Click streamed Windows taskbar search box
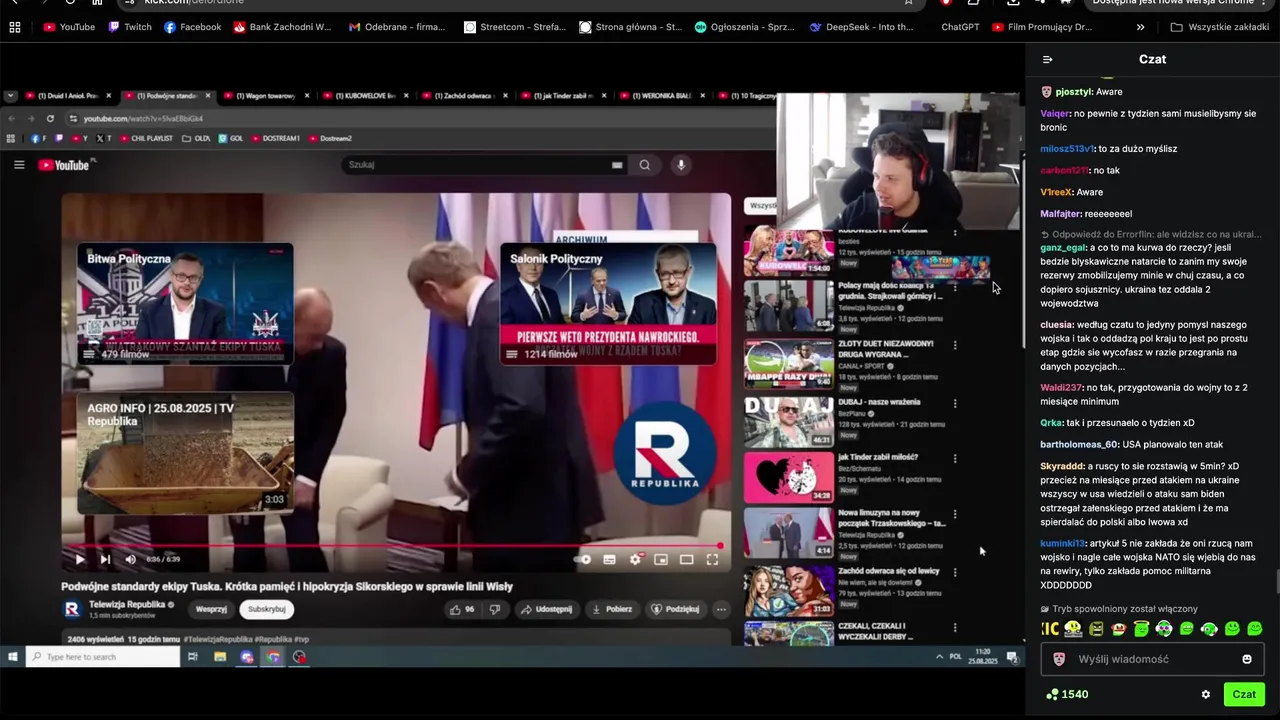 coord(103,657)
